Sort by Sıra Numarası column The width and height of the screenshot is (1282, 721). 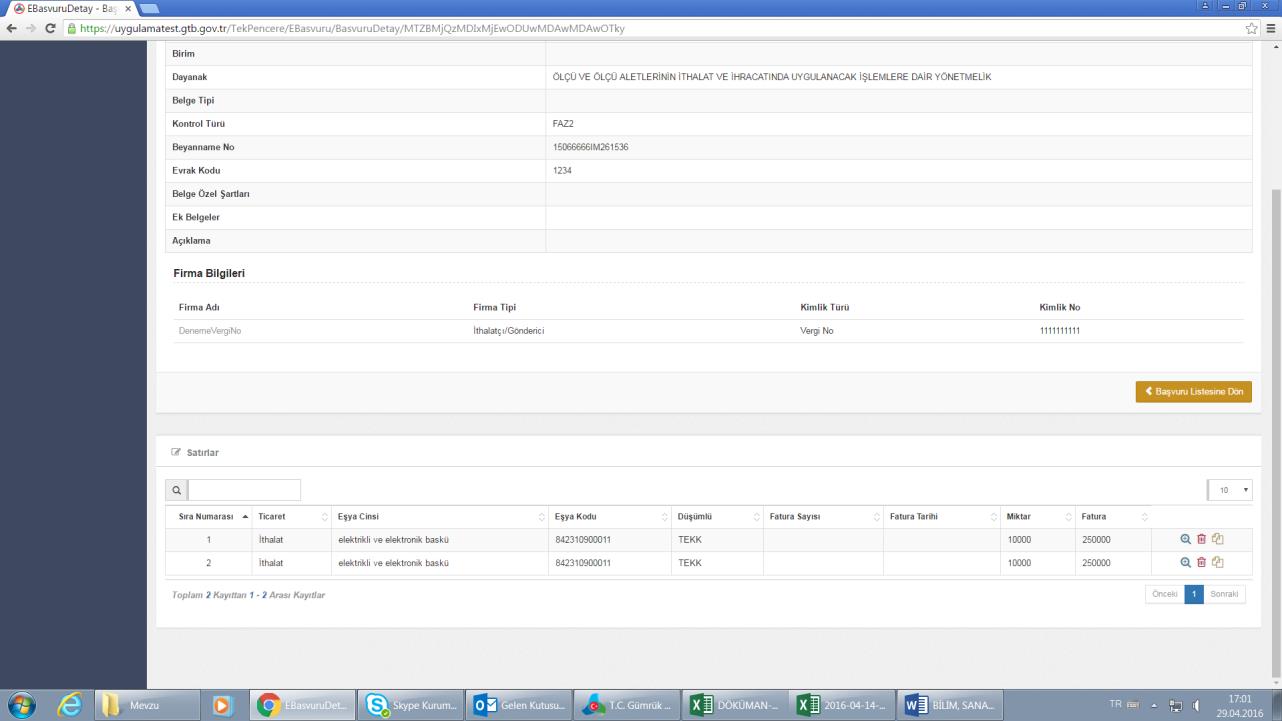pyautogui.click(x=209, y=517)
